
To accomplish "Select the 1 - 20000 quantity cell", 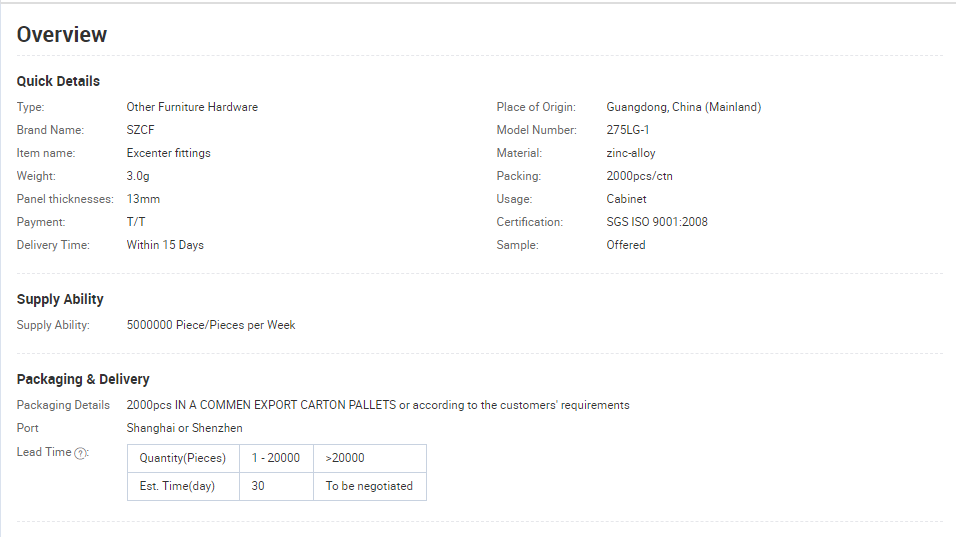I will coord(276,458).
